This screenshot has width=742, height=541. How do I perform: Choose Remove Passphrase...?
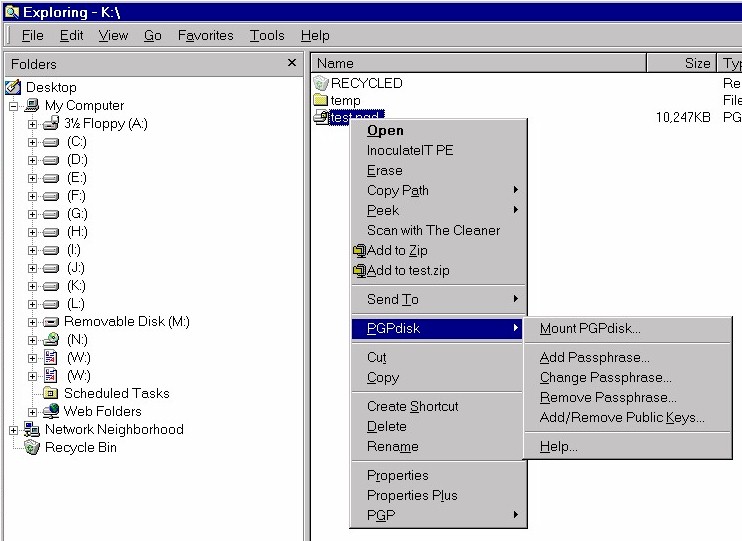tap(627, 397)
